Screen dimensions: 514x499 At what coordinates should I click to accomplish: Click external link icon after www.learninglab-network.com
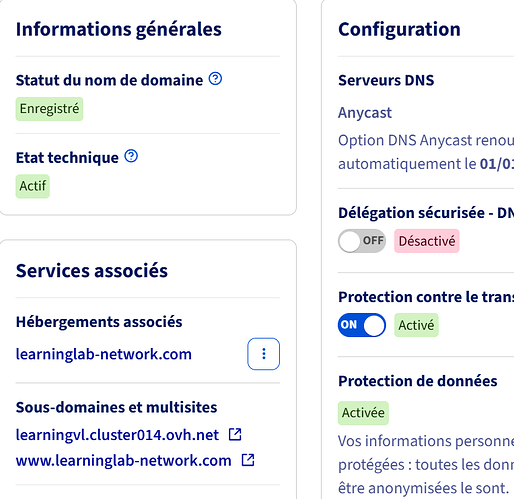(x=248, y=460)
